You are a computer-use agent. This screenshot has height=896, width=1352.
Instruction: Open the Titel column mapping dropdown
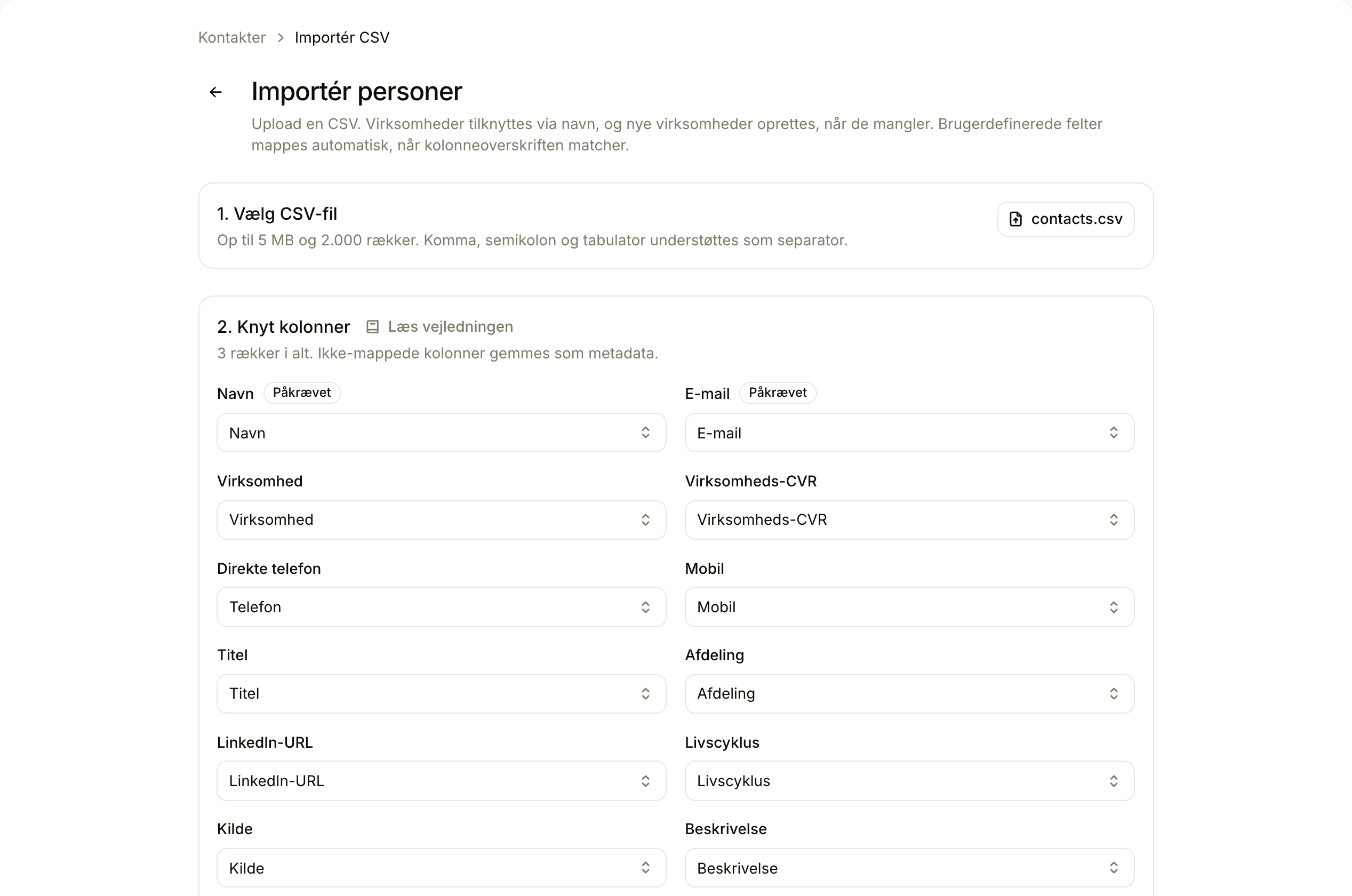(441, 694)
